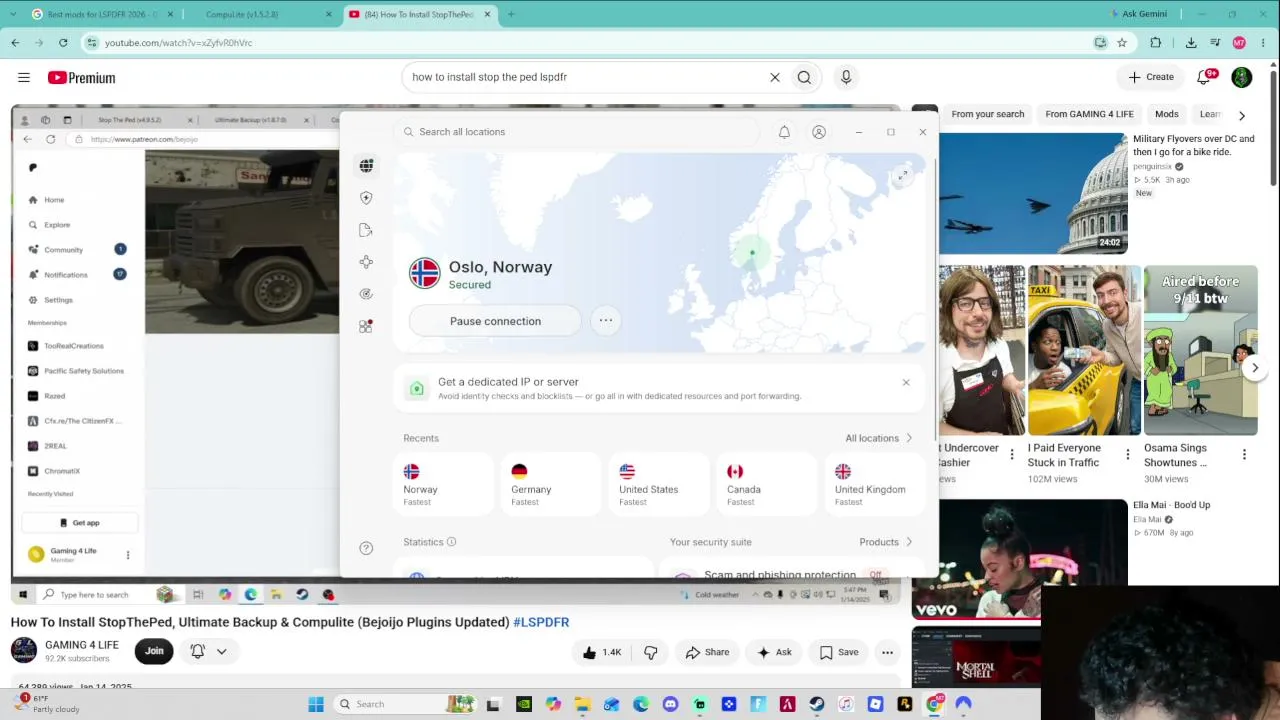The height and width of the screenshot is (720, 1280).
Task: Open the Chrome three-dot menu
Action: [1263, 43]
